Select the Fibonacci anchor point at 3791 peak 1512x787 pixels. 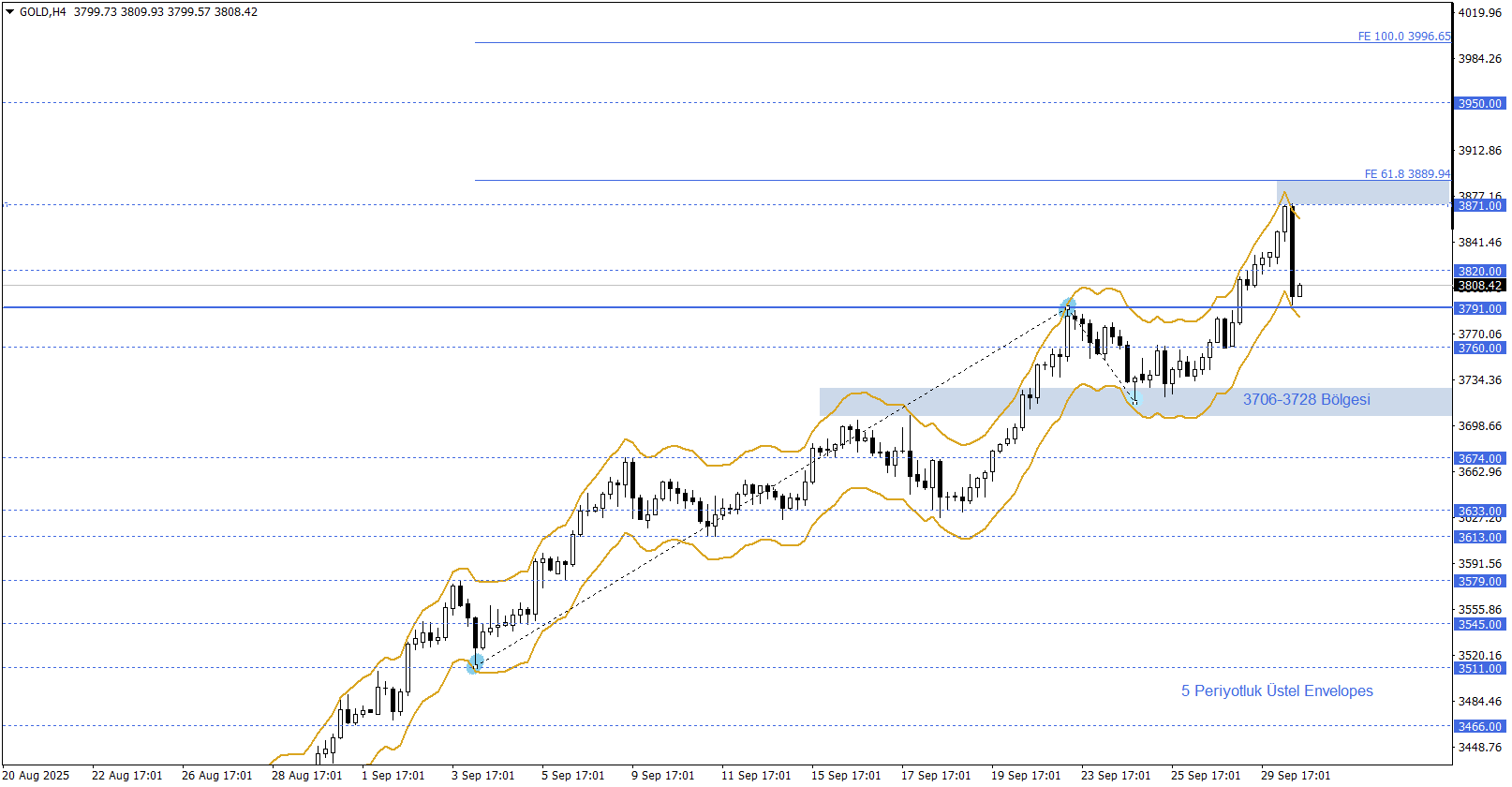click(1067, 306)
